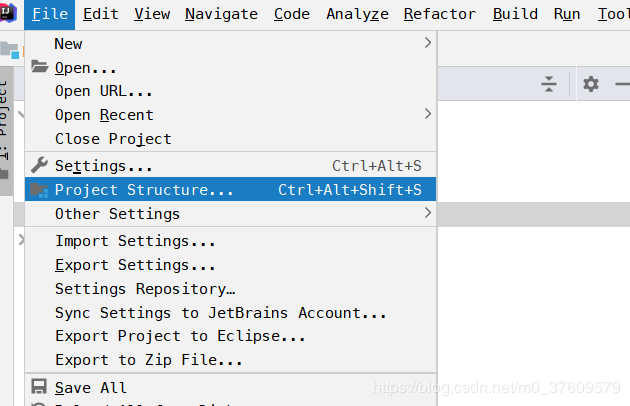630x406 pixels.
Task: Click the gear icon in the panel header
Action: (591, 84)
